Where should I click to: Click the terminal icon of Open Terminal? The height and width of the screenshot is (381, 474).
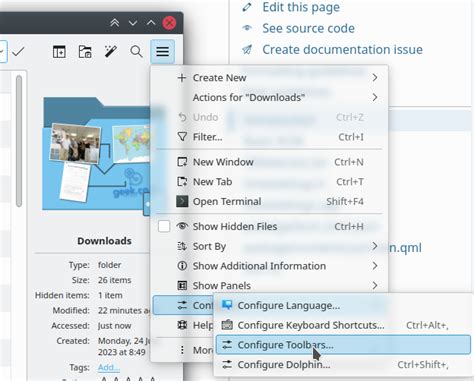click(x=182, y=201)
